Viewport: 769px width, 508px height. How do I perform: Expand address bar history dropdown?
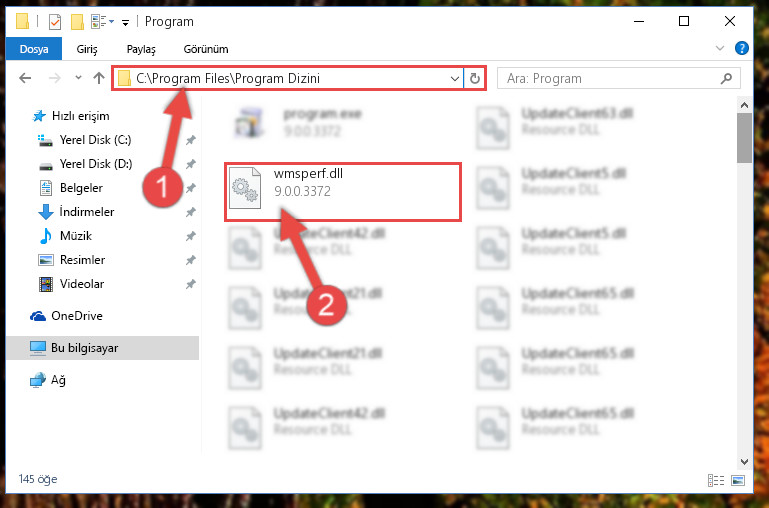[x=455, y=78]
